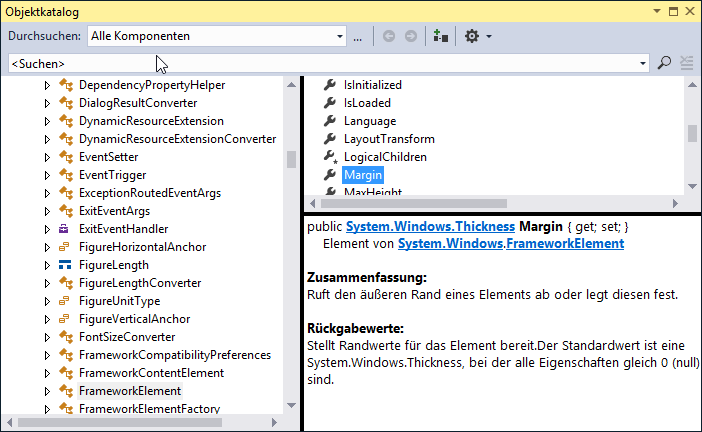Click the FigureHorizontalAnchor enum icon
Image resolution: width=702 pixels, height=432 pixels.
[64, 247]
